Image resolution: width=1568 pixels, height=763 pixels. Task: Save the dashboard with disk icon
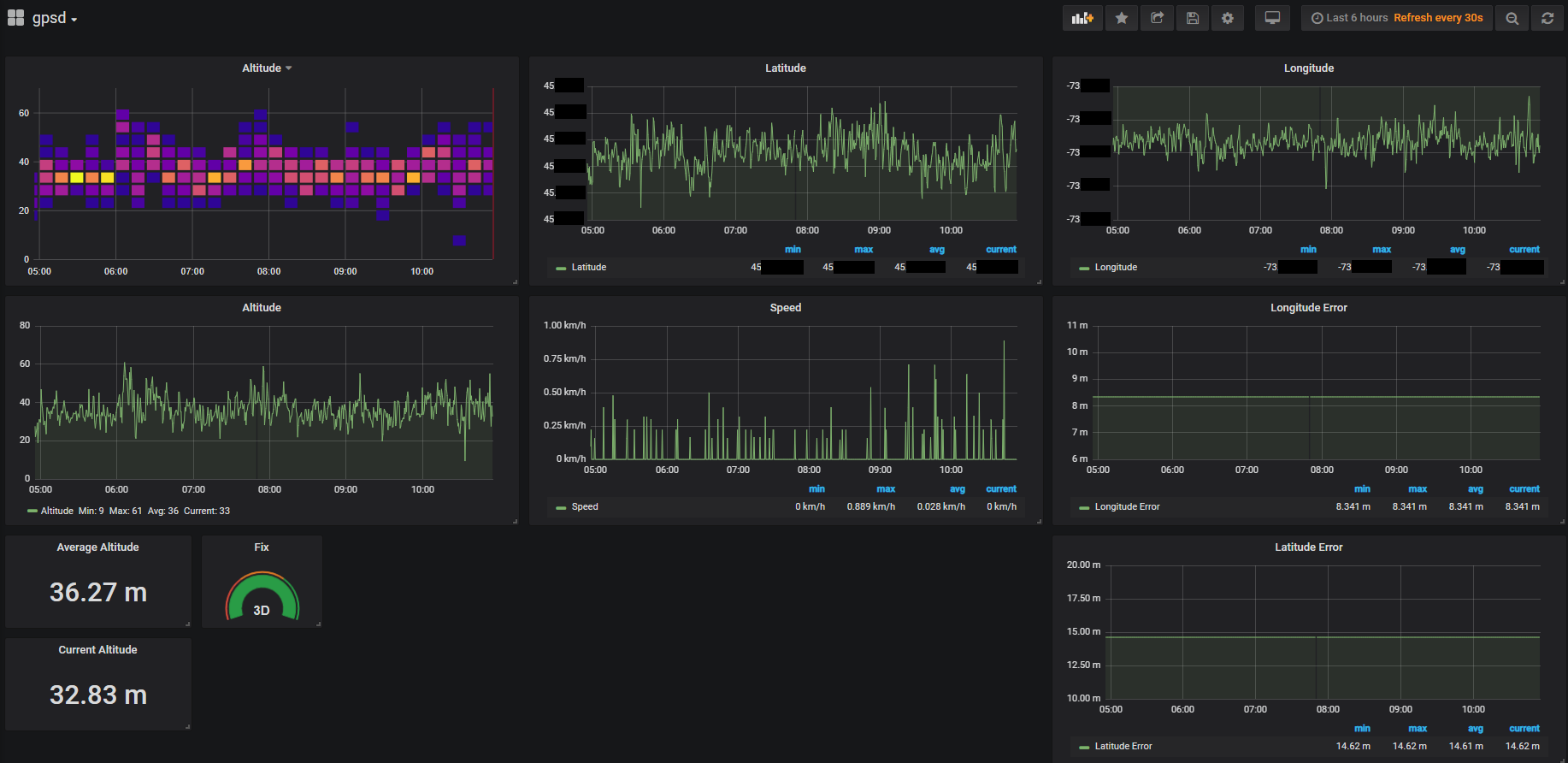(x=1193, y=18)
